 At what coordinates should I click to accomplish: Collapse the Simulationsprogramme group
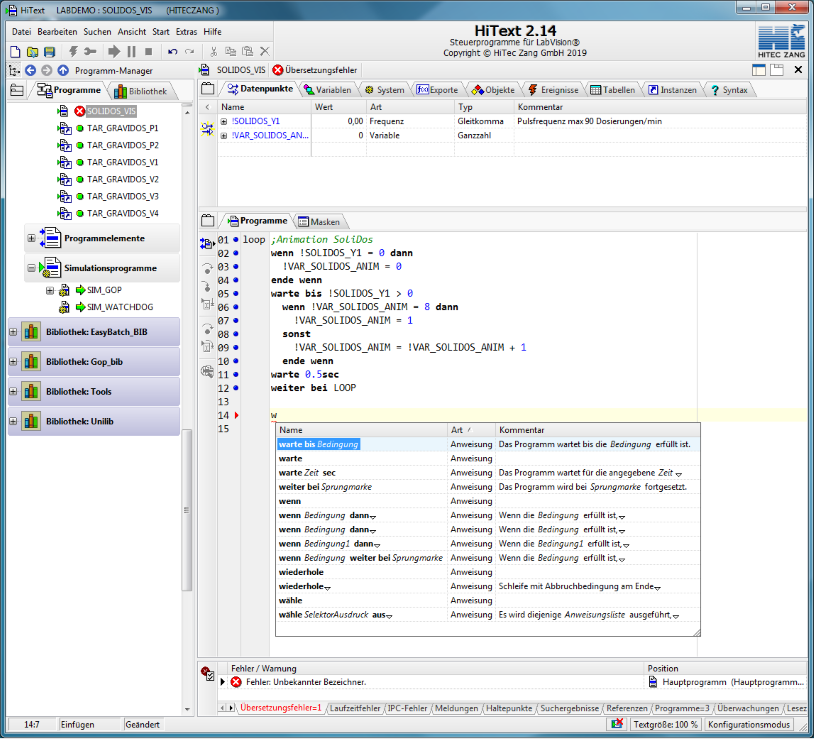point(31,268)
